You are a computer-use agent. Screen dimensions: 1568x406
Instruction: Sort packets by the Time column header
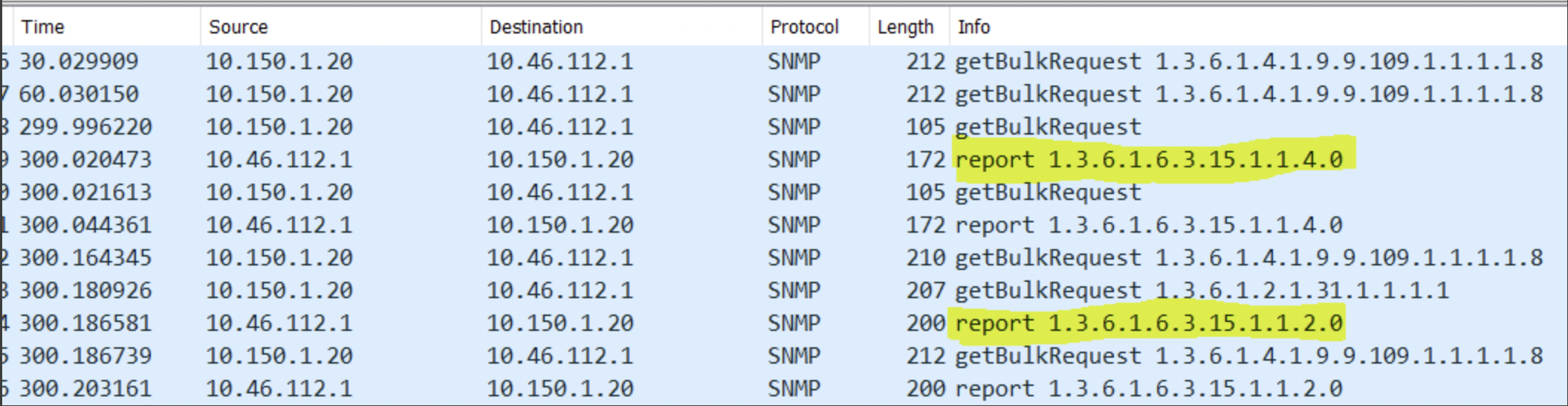point(43,28)
